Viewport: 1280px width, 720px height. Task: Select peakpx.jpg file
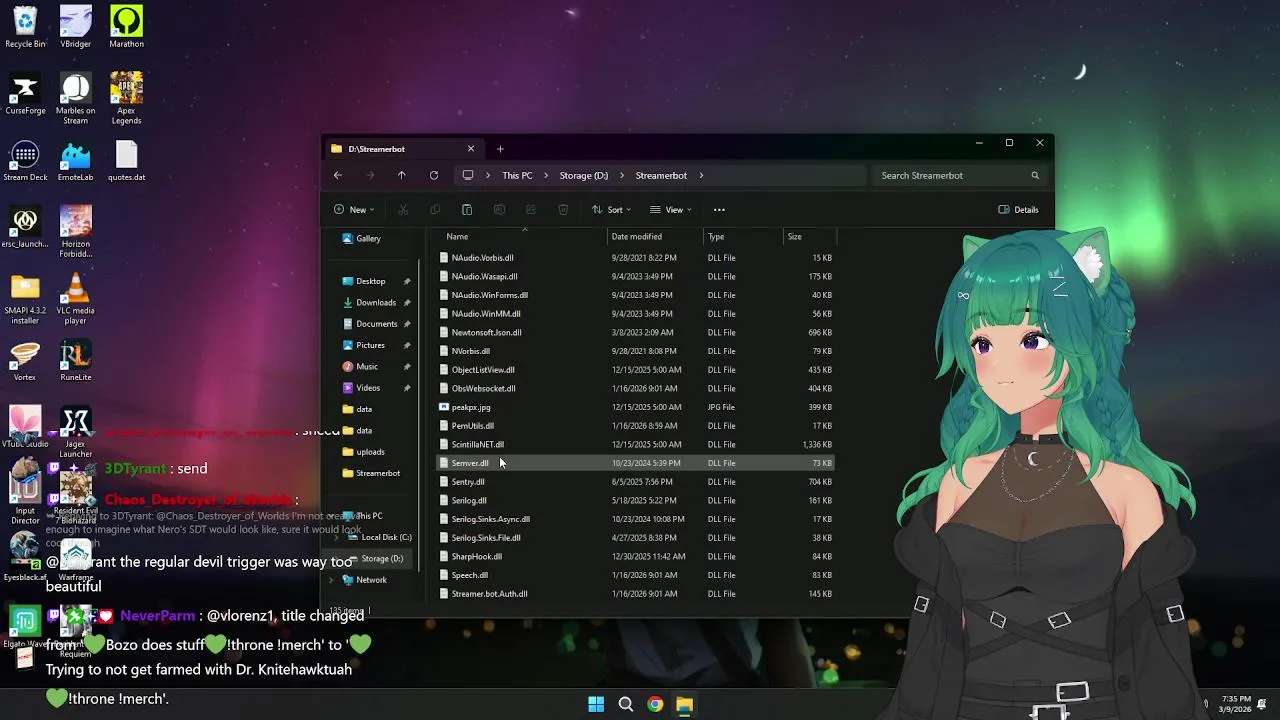coord(636,407)
